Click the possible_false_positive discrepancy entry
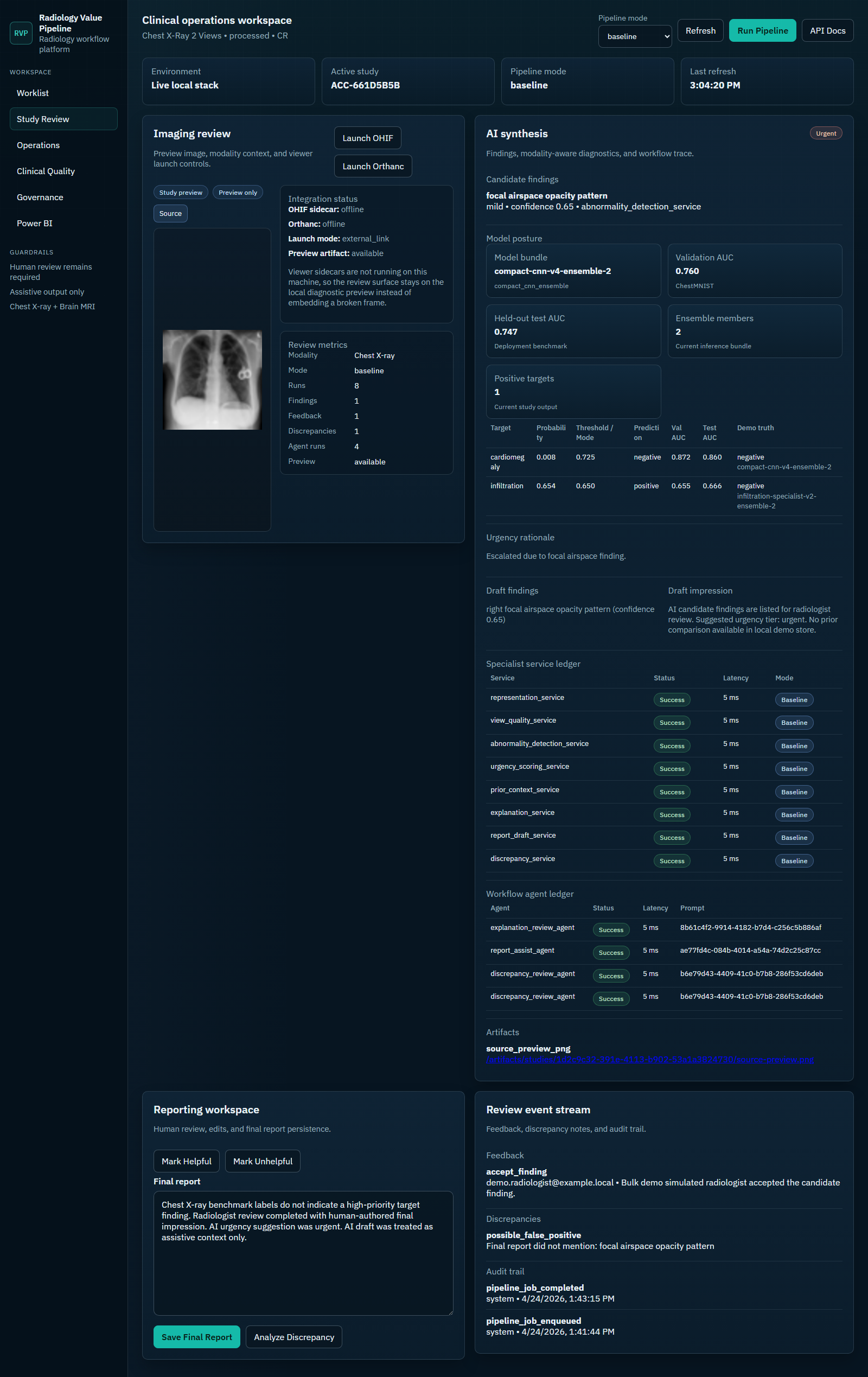The image size is (868, 1377). pyautogui.click(x=664, y=1240)
